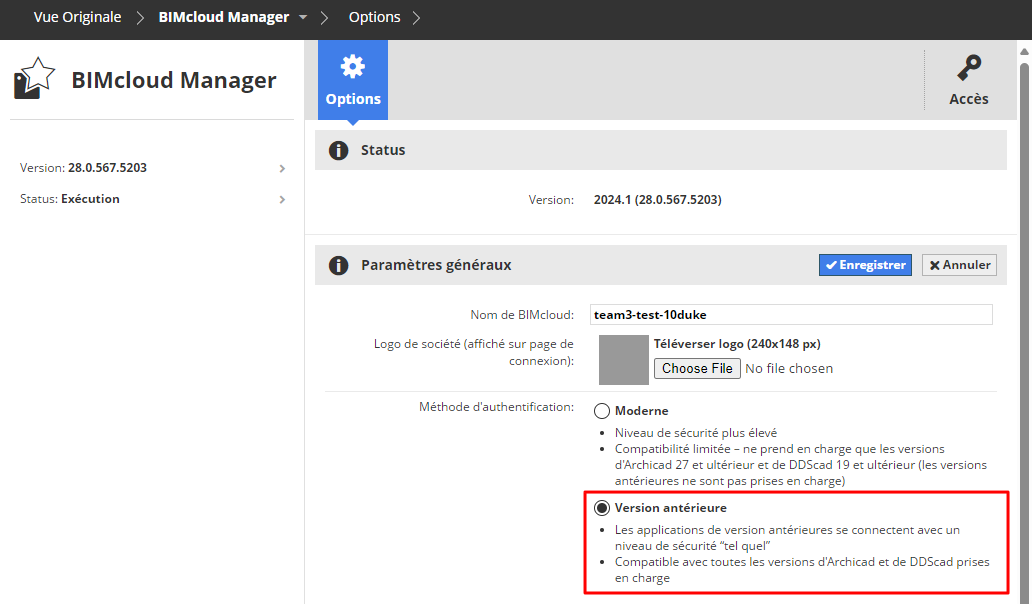Click the BIMcloud Manager sidebar title

click(x=174, y=80)
